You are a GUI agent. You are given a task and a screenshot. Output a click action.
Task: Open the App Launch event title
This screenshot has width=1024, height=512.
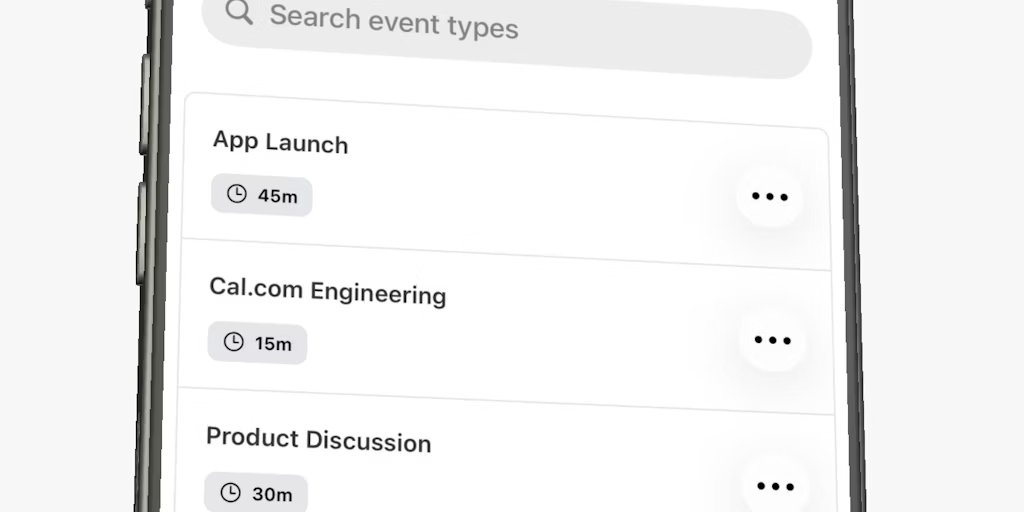coord(281,142)
